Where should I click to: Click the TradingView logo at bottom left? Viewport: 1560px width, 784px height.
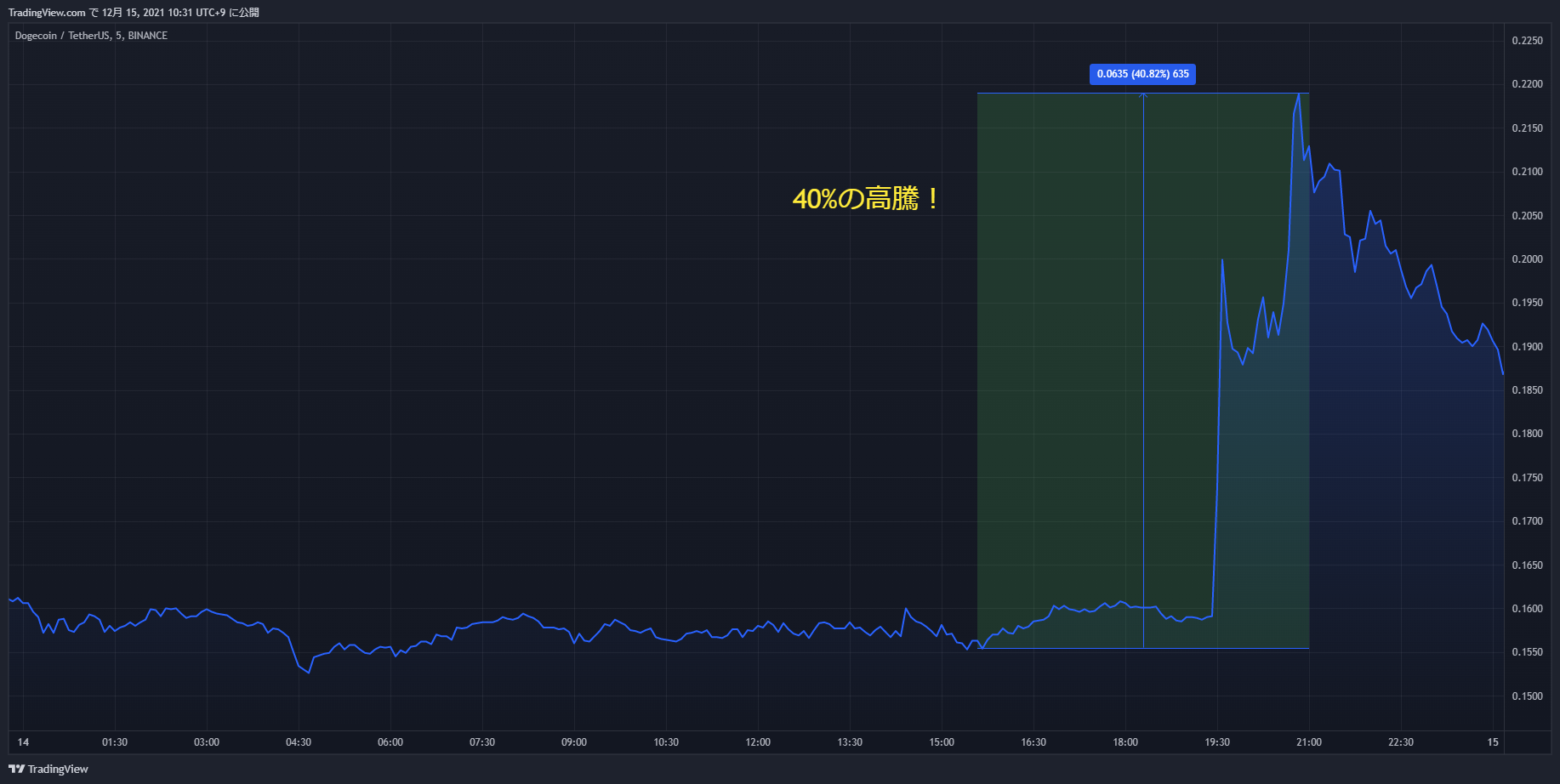click(x=48, y=769)
